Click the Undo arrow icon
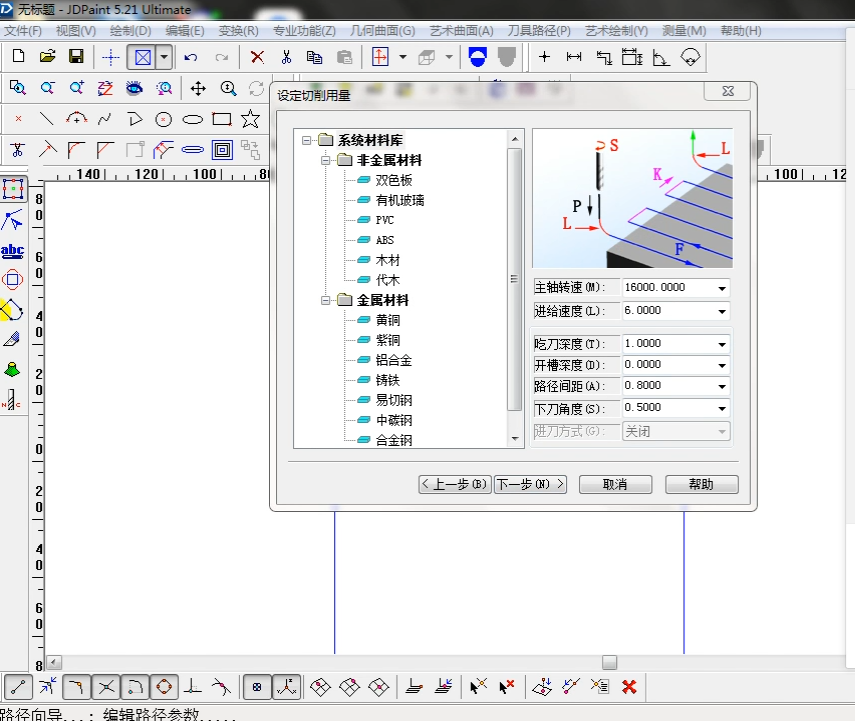 [x=190, y=57]
